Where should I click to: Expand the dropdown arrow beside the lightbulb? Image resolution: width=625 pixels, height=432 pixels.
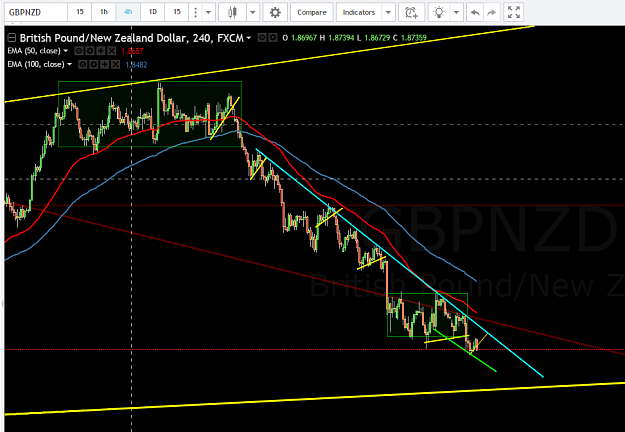(456, 12)
